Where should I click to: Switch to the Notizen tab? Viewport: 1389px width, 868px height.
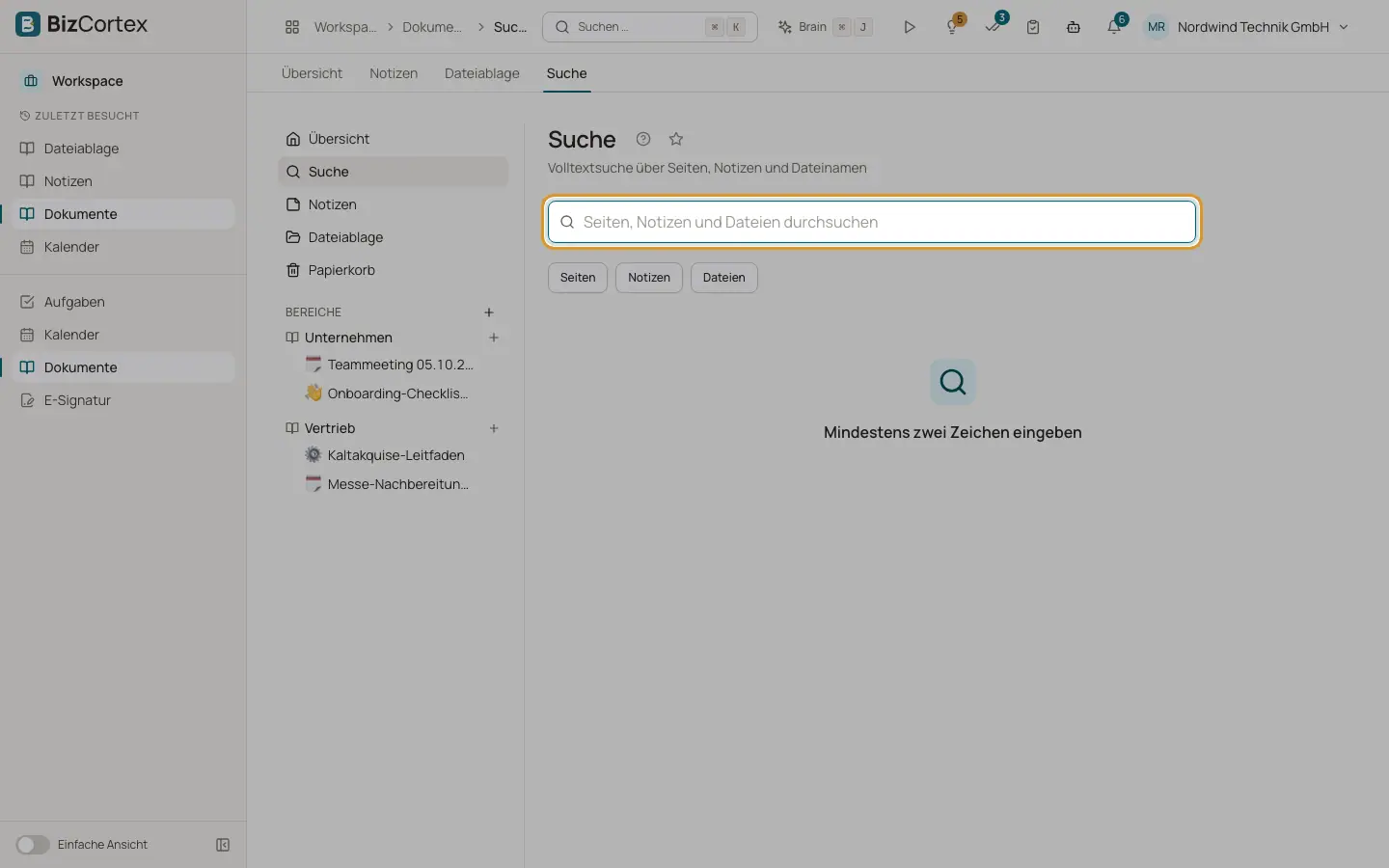pos(394,73)
